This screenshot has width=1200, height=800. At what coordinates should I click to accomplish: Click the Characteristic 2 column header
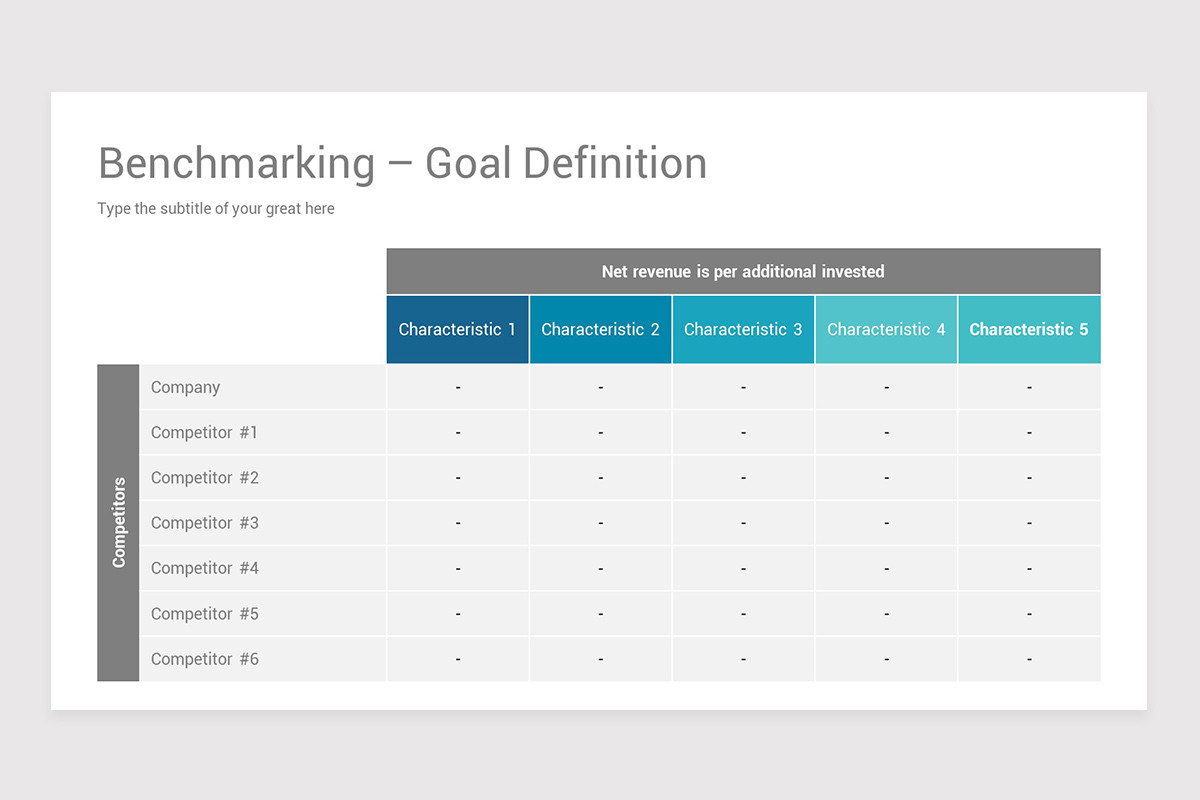coord(601,329)
